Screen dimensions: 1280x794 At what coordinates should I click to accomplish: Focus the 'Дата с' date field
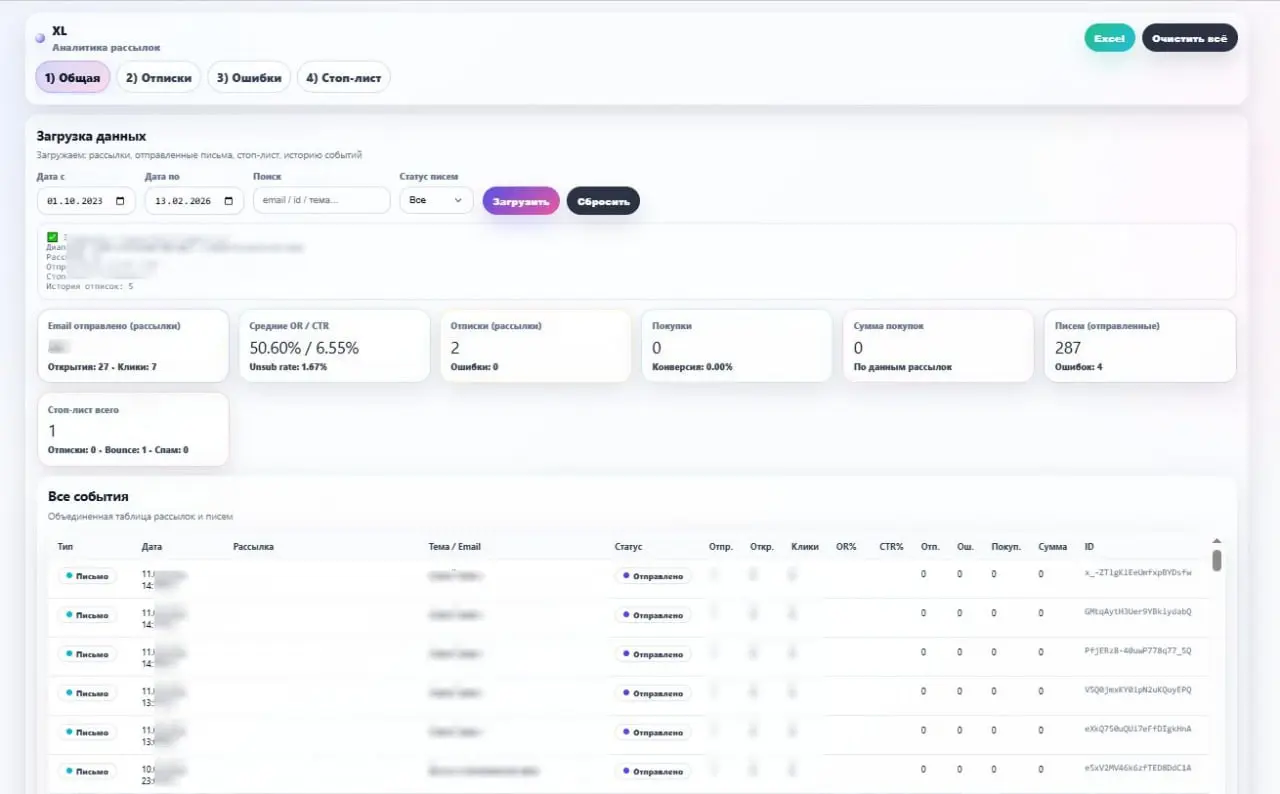(86, 200)
